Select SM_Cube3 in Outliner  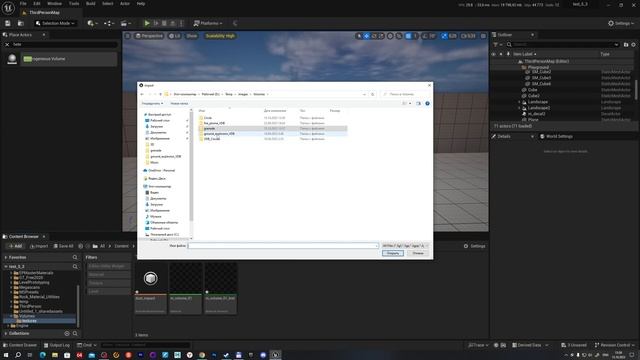(x=541, y=78)
